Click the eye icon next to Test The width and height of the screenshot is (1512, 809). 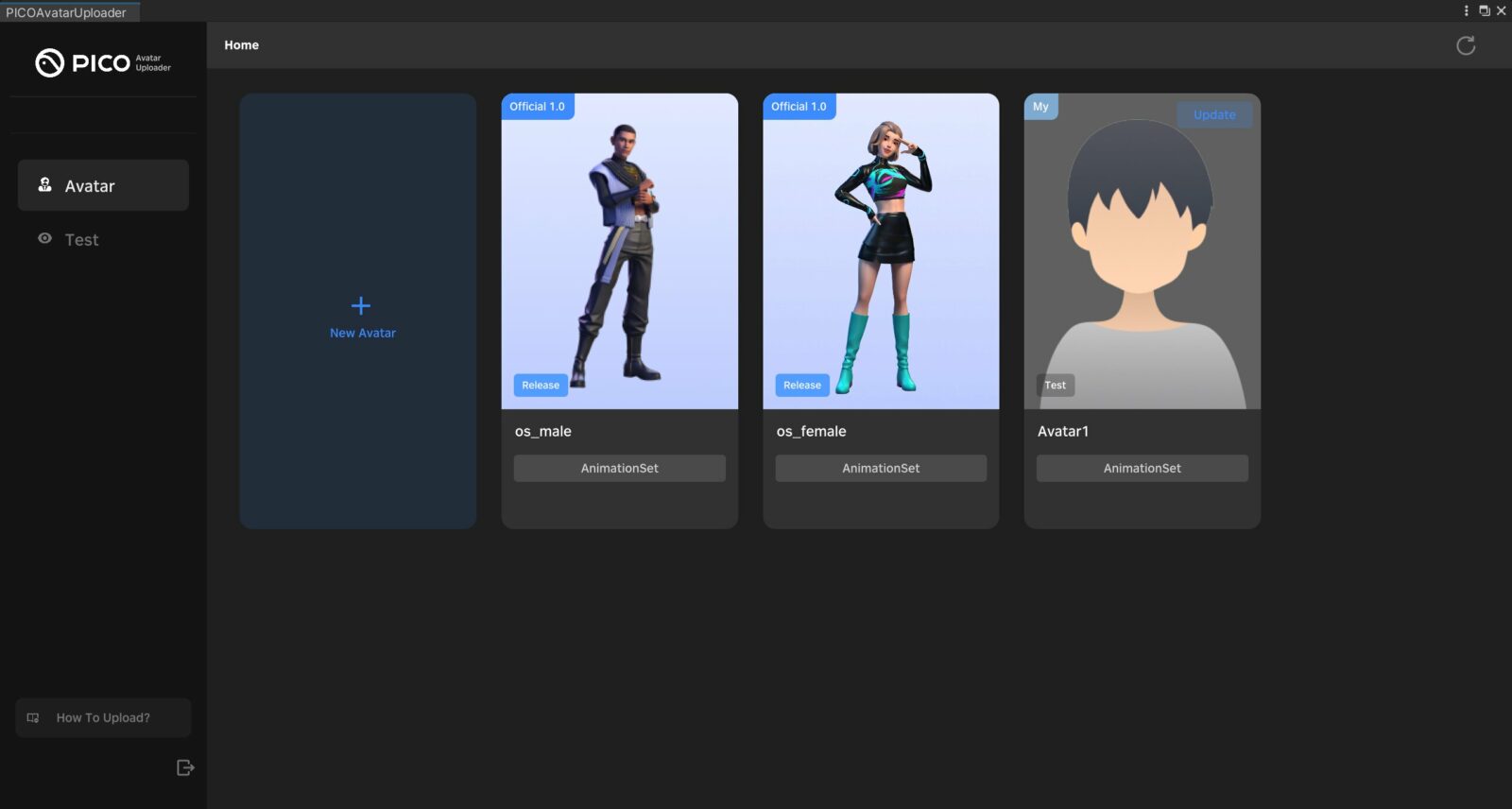coord(44,239)
